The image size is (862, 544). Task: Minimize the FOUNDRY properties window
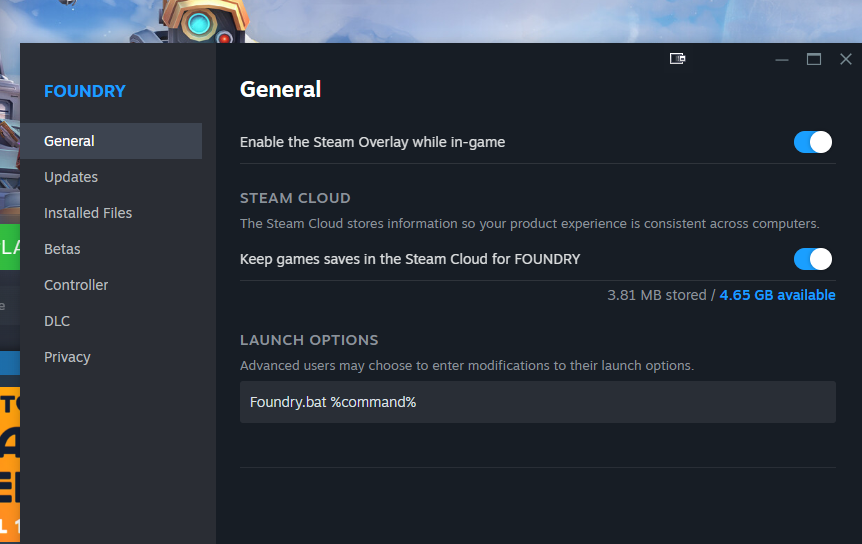pyautogui.click(x=782, y=59)
